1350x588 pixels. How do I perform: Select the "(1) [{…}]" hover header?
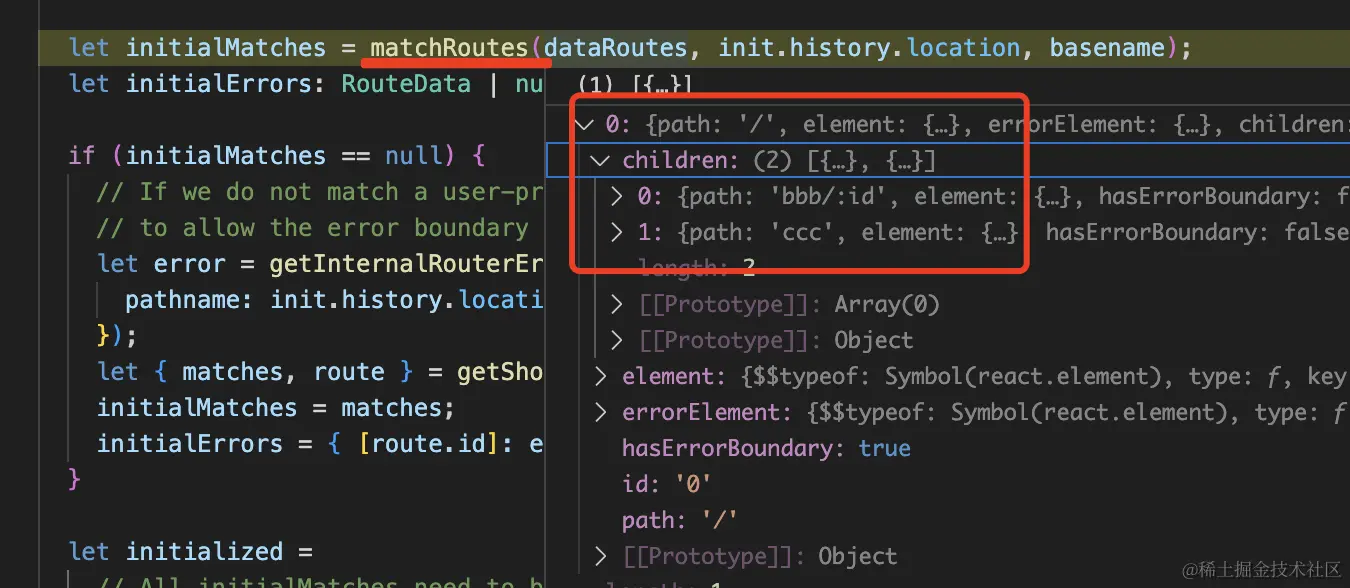pos(634,84)
